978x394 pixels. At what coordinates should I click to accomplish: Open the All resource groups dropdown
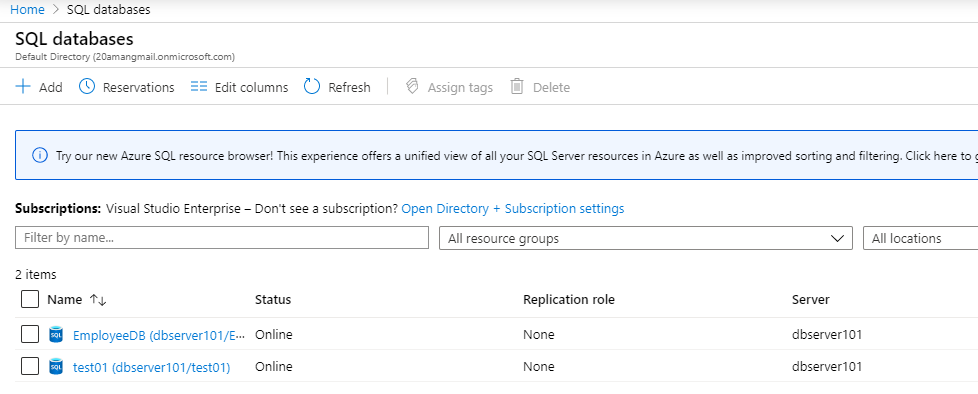[x=646, y=238]
